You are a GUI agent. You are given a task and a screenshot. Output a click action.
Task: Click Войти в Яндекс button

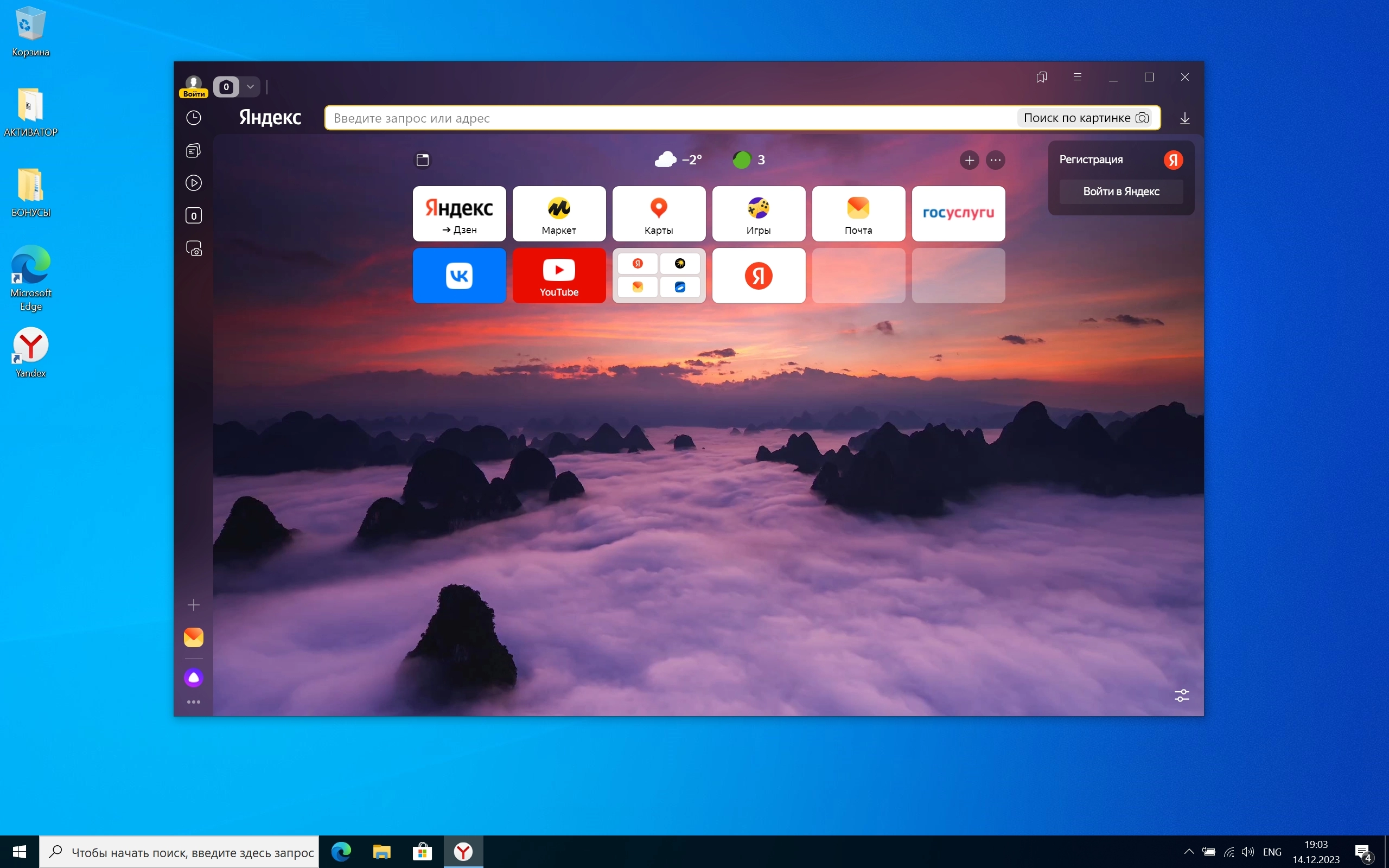click(x=1121, y=192)
